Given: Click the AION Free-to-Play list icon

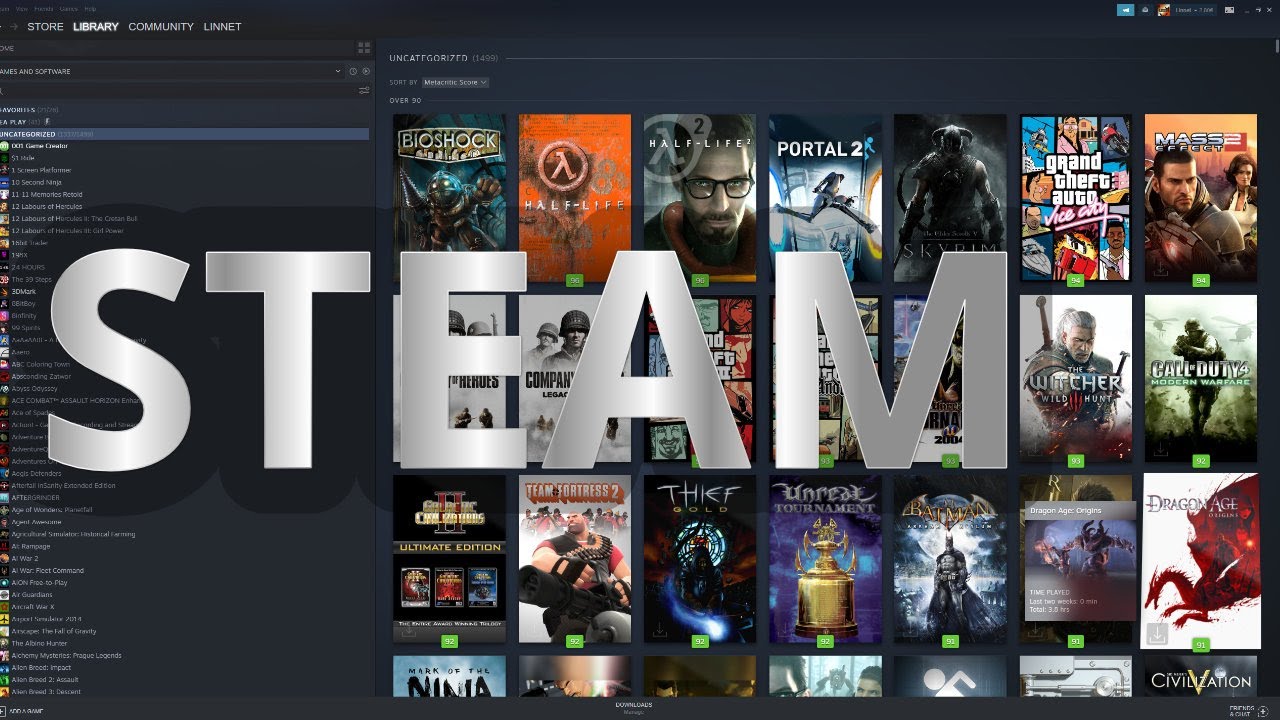Looking at the screenshot, I should [x=4, y=582].
